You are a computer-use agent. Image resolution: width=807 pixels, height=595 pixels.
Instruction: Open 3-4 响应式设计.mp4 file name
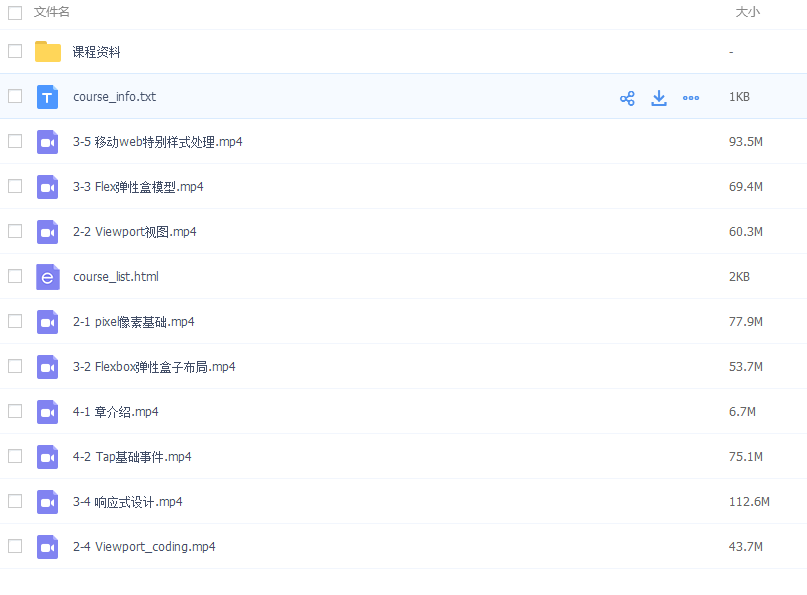tap(128, 502)
